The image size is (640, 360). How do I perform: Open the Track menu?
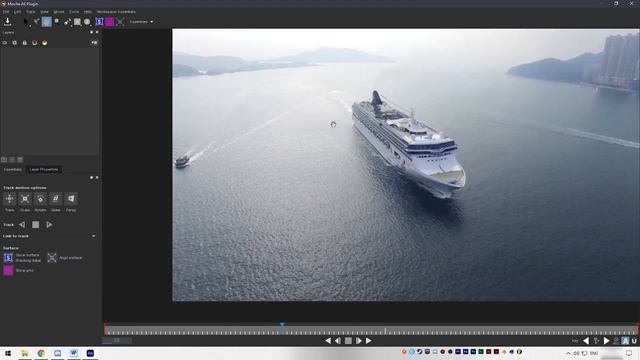[31, 12]
